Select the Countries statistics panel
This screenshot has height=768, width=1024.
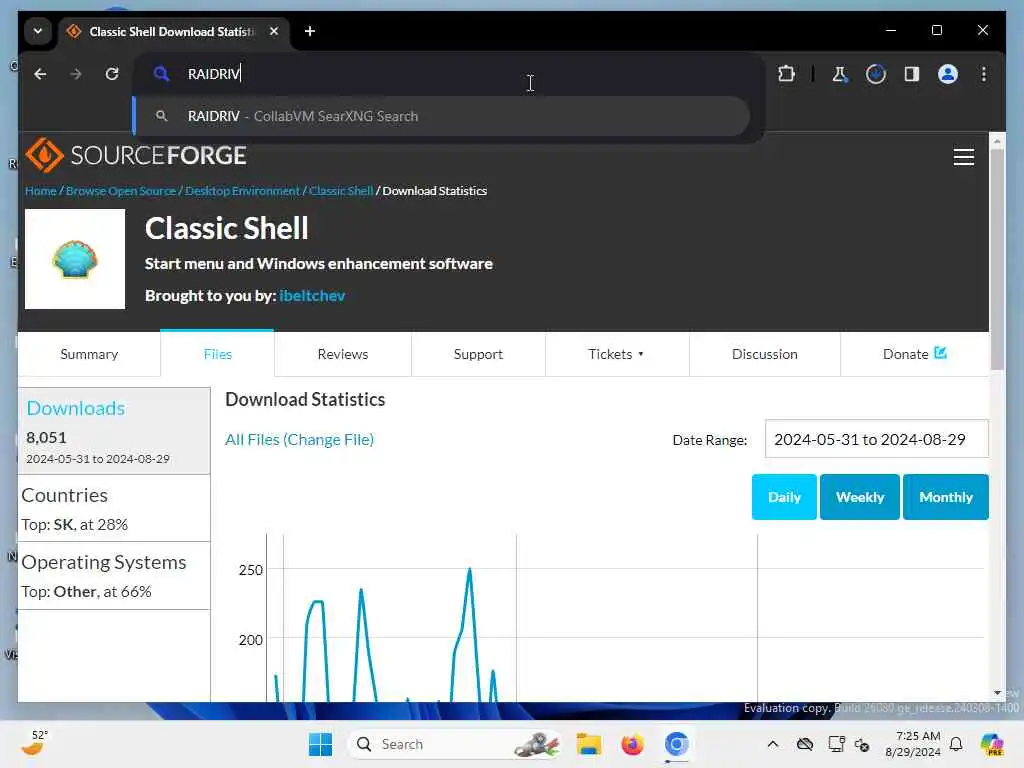114,509
